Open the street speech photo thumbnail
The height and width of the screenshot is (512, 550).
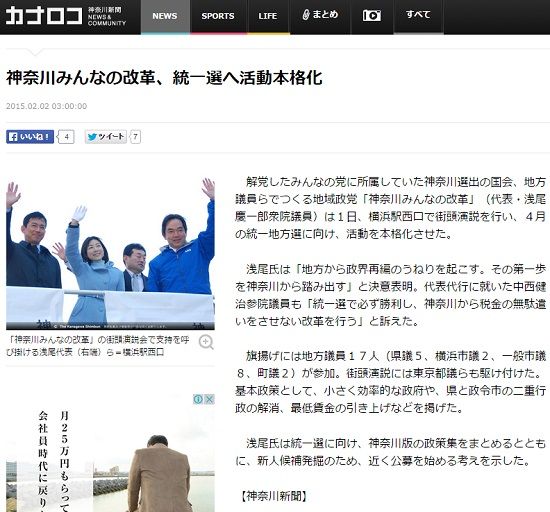(110, 253)
